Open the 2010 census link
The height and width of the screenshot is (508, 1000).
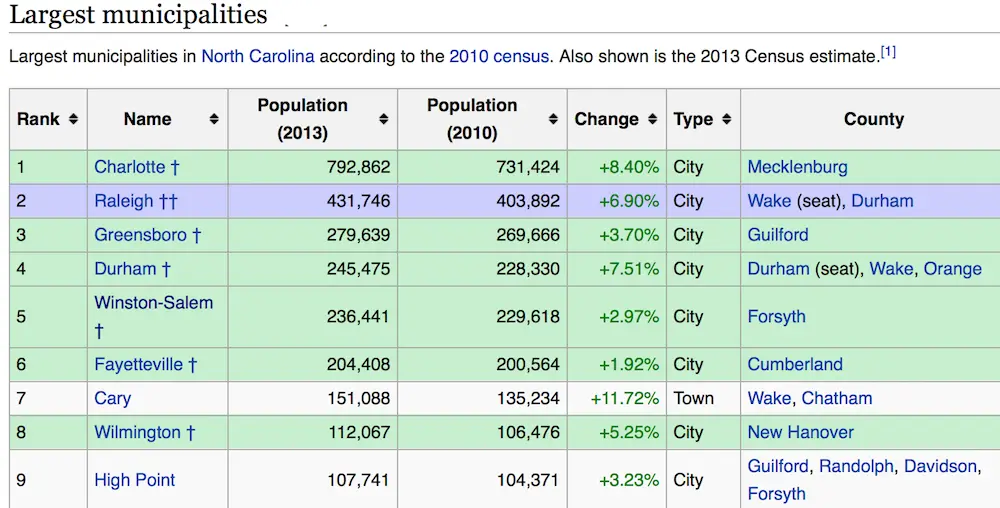pyautogui.click(x=498, y=56)
